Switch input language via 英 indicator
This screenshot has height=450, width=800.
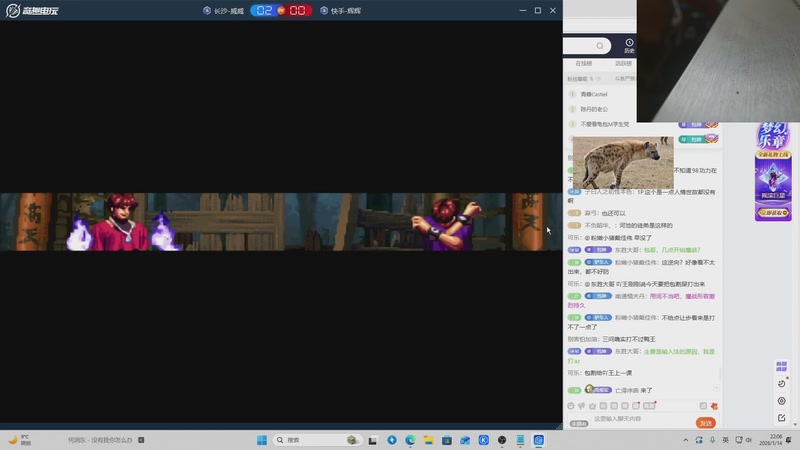point(726,440)
